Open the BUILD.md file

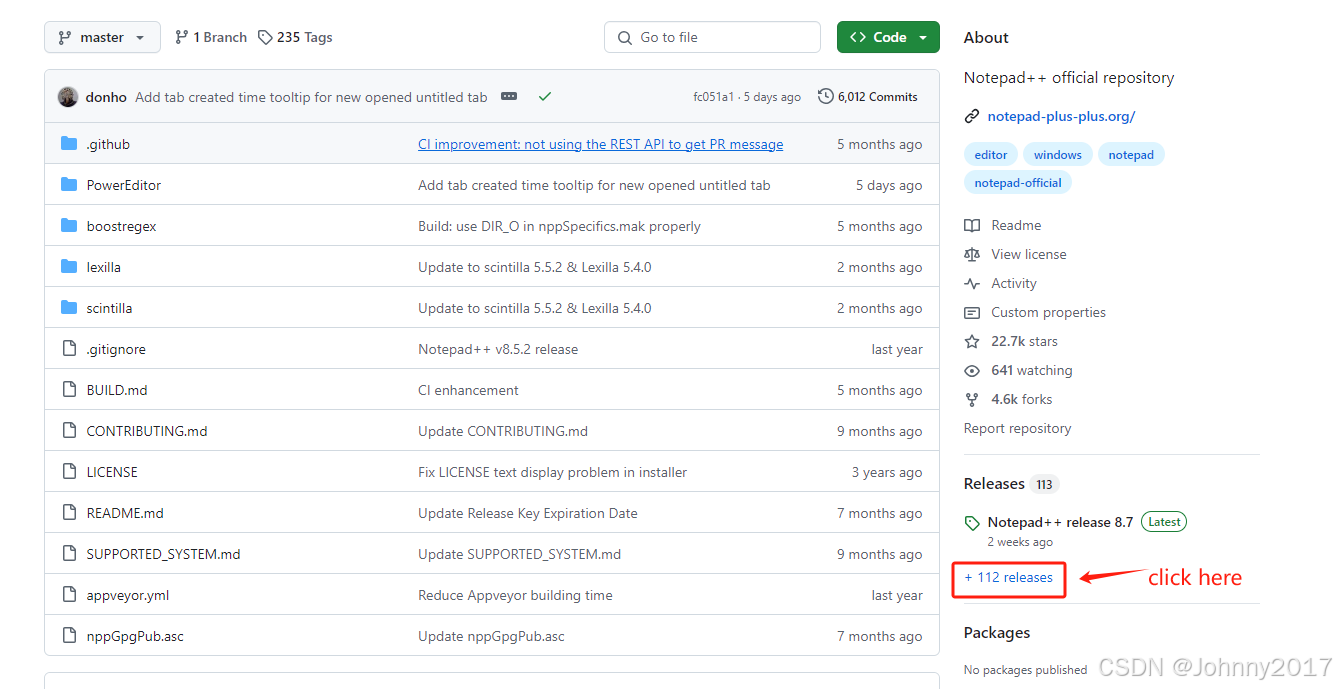pyautogui.click(x=117, y=390)
